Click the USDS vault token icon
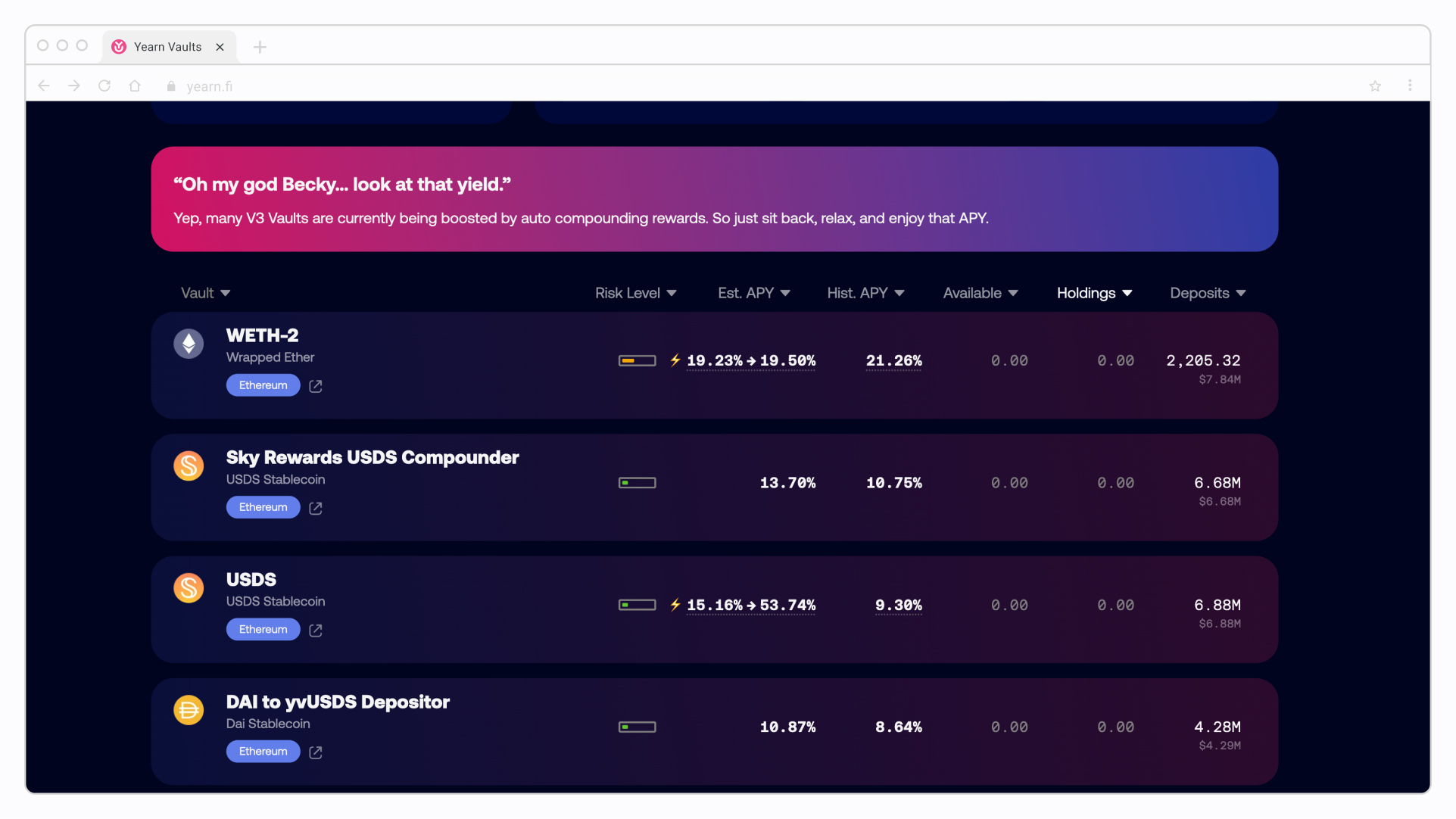Image resolution: width=1456 pixels, height=819 pixels. tap(189, 587)
